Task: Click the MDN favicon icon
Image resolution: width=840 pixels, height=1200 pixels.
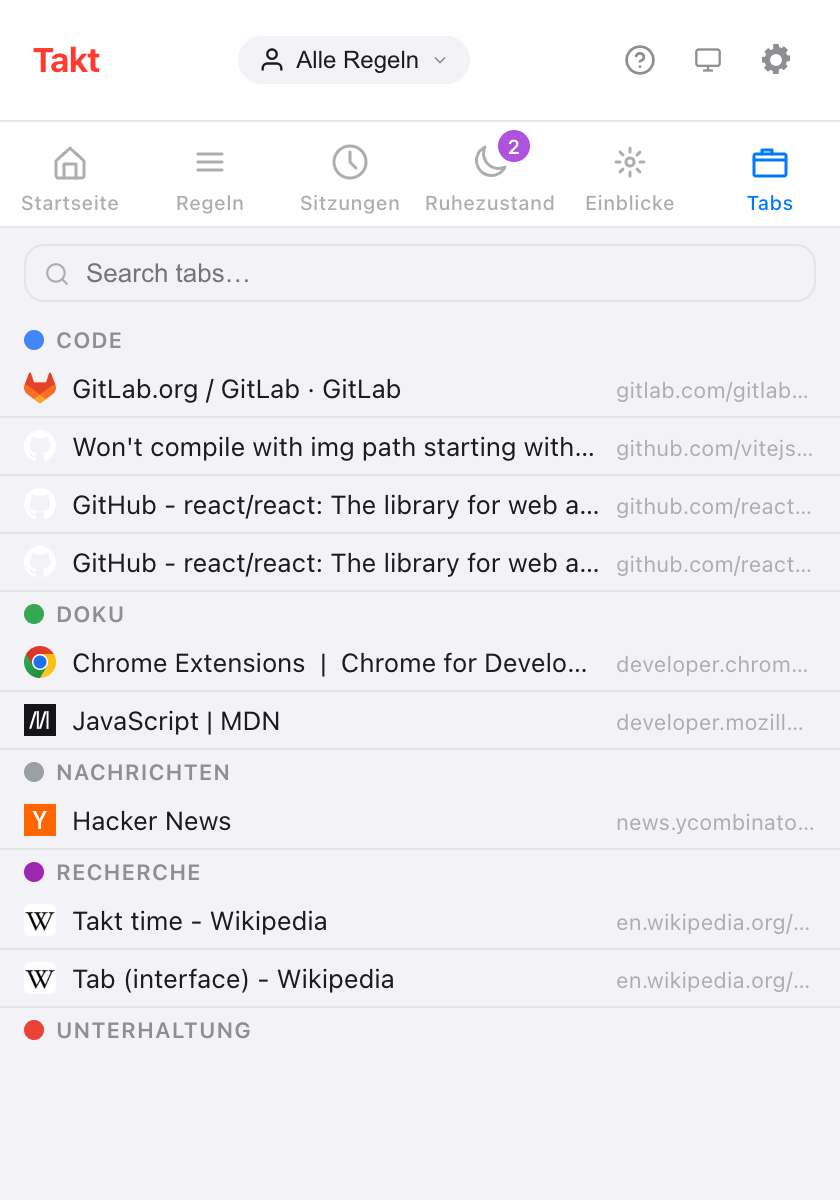Action: [x=40, y=720]
